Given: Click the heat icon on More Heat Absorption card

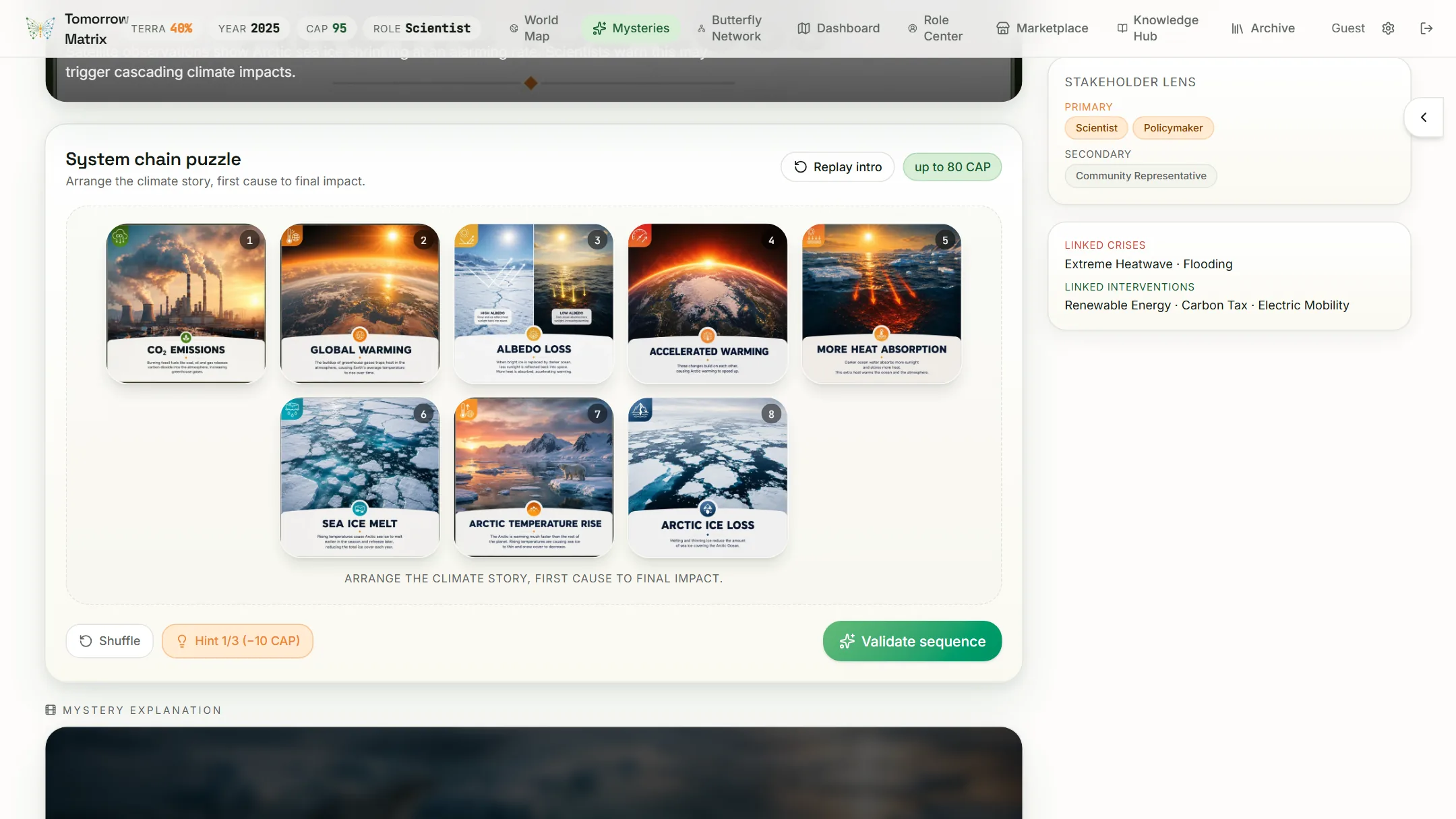Looking at the screenshot, I should click(814, 236).
